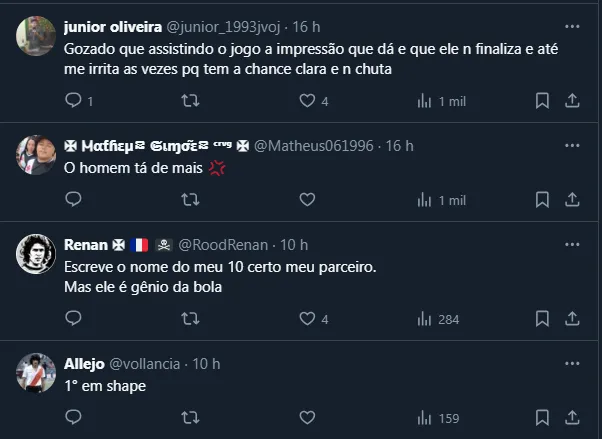Open more options on Renan's tweet
The width and height of the screenshot is (602, 439).
coord(572,244)
